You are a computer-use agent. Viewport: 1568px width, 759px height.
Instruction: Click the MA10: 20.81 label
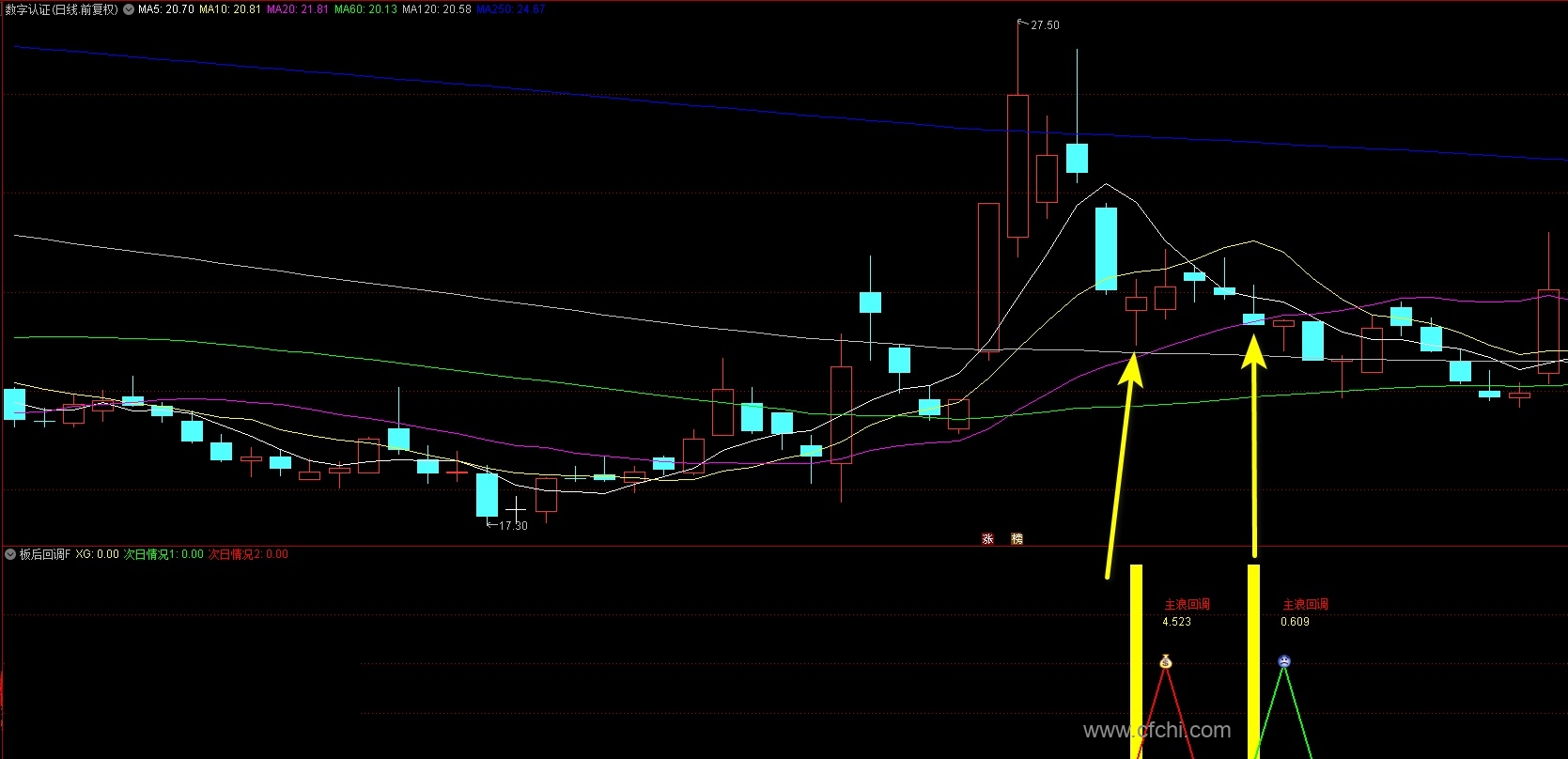(x=230, y=9)
